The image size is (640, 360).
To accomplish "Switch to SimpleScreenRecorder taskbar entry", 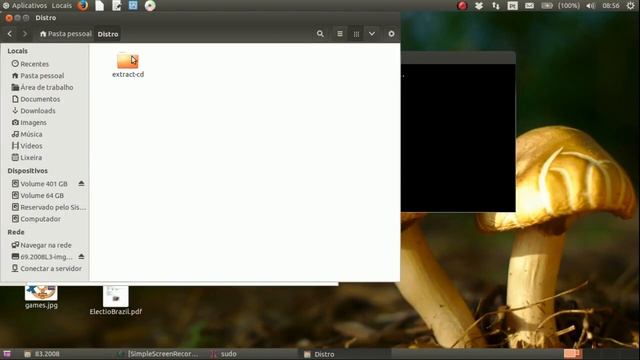I will tap(158, 354).
